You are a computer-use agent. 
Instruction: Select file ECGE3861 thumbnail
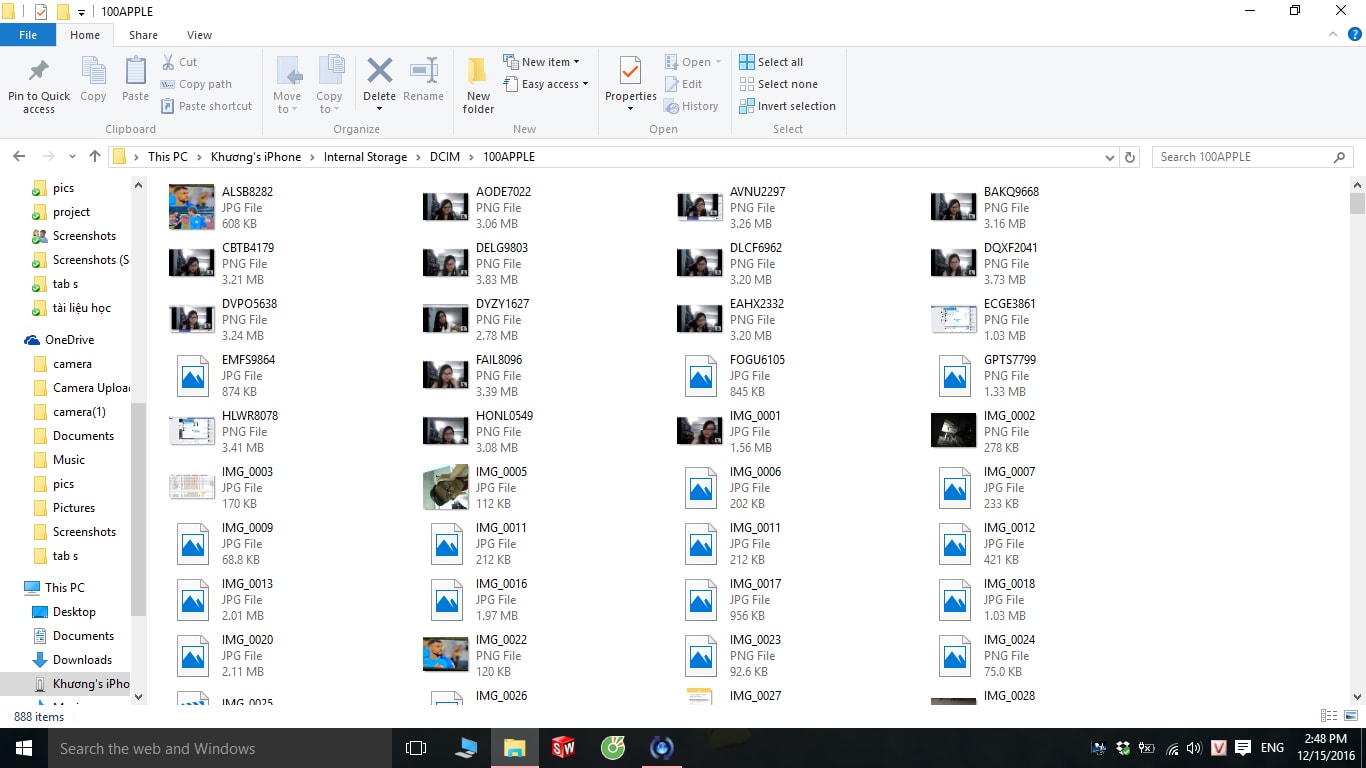click(954, 319)
